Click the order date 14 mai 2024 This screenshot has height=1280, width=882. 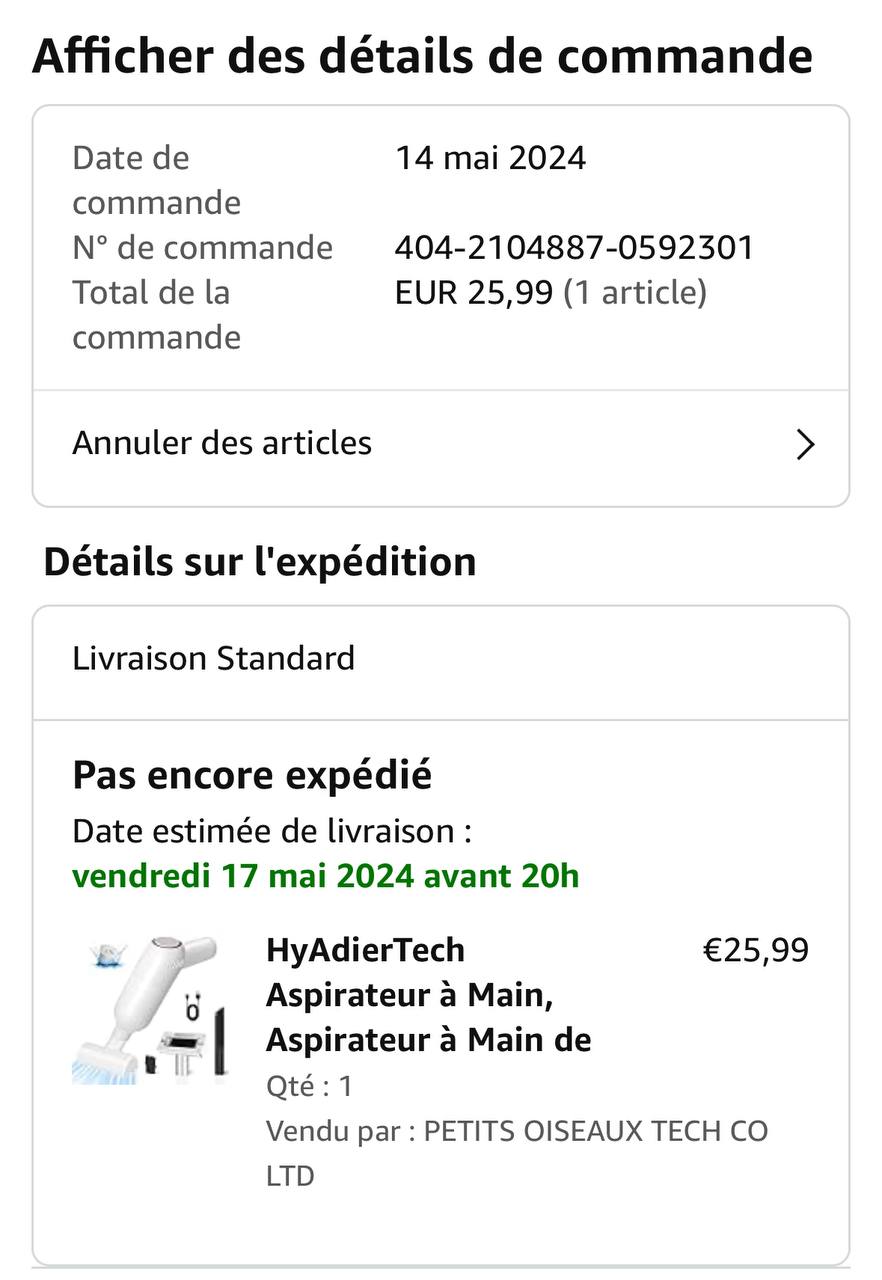[490, 158]
